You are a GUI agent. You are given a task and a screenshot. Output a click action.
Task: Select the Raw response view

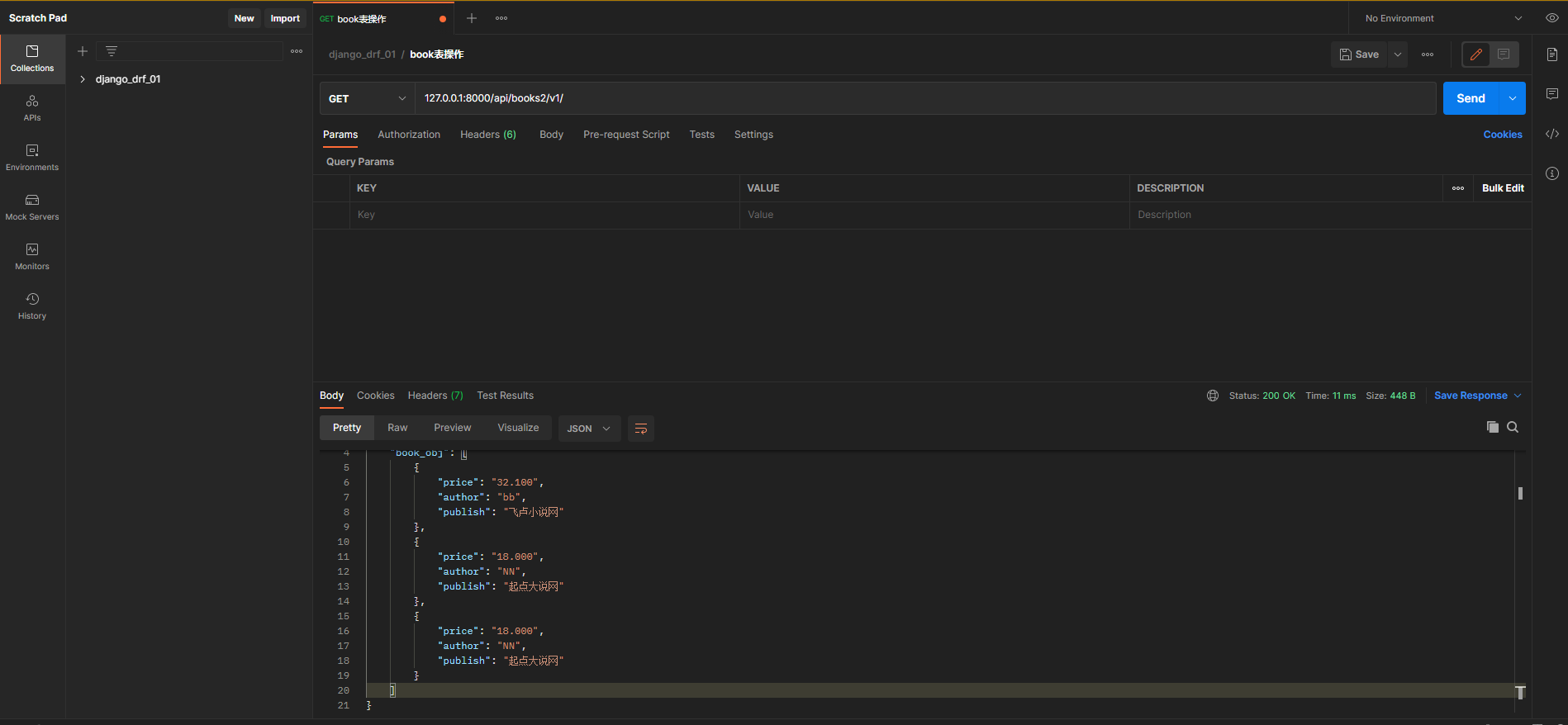[x=397, y=428]
